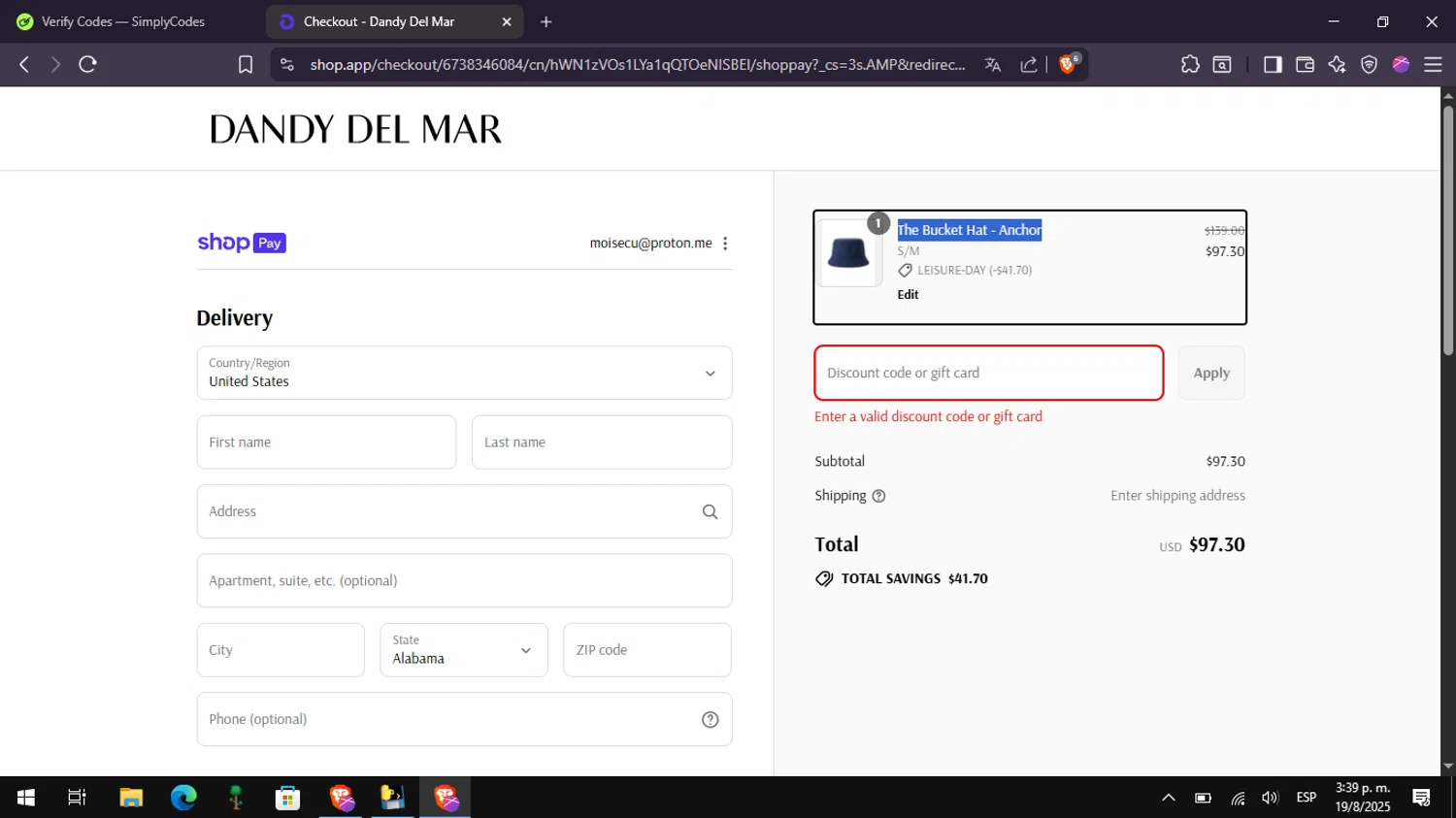Open Leo AI assistant

tap(1337, 64)
